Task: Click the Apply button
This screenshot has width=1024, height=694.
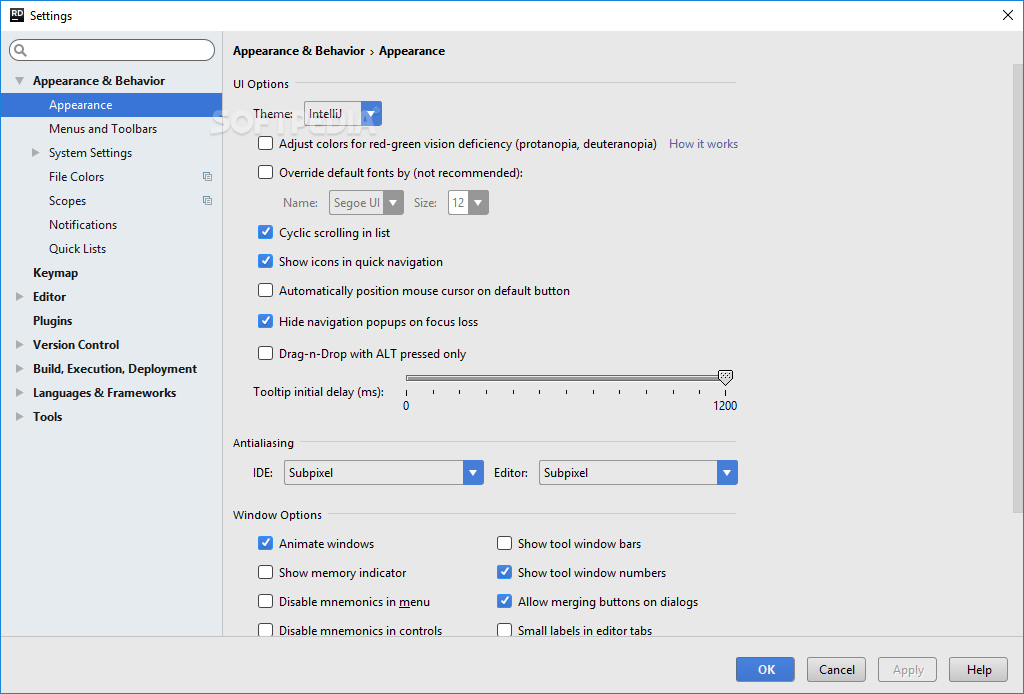Action: point(908,669)
